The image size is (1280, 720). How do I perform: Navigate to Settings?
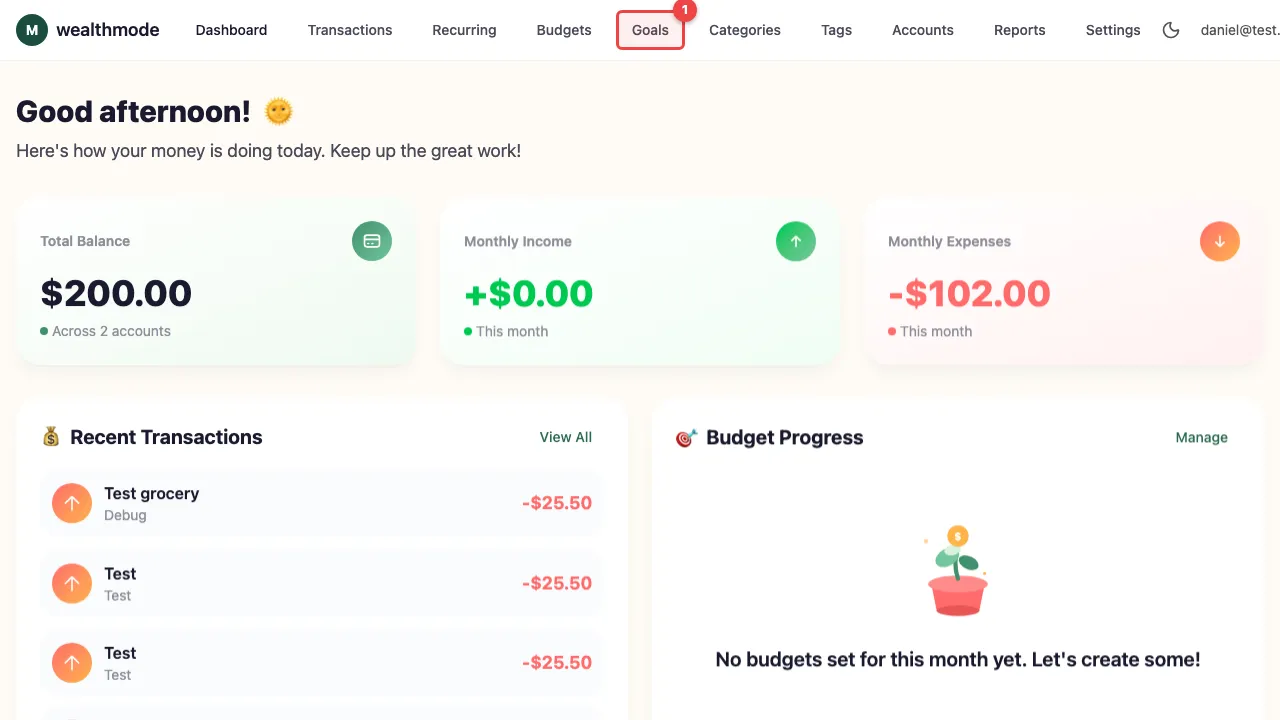[1112, 30]
